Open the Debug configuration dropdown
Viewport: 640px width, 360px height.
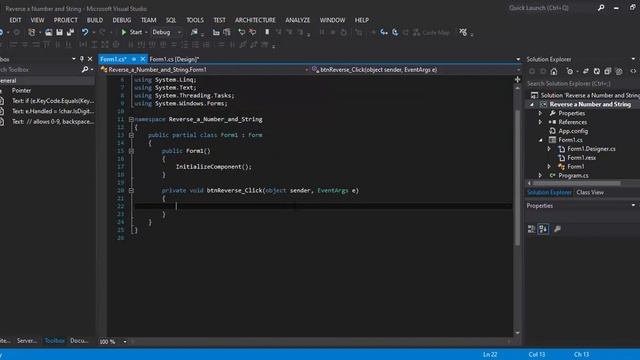point(167,32)
